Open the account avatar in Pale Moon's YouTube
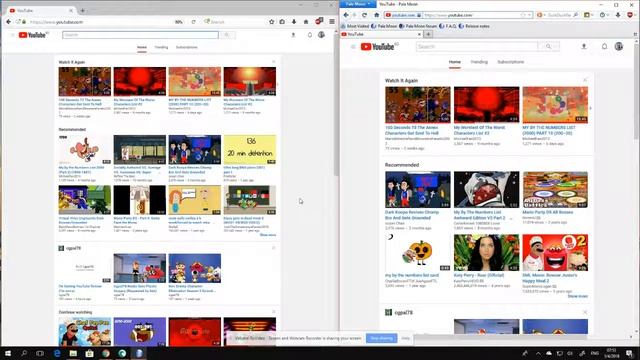Image resolution: width=640 pixels, height=360 pixels. coord(619,47)
